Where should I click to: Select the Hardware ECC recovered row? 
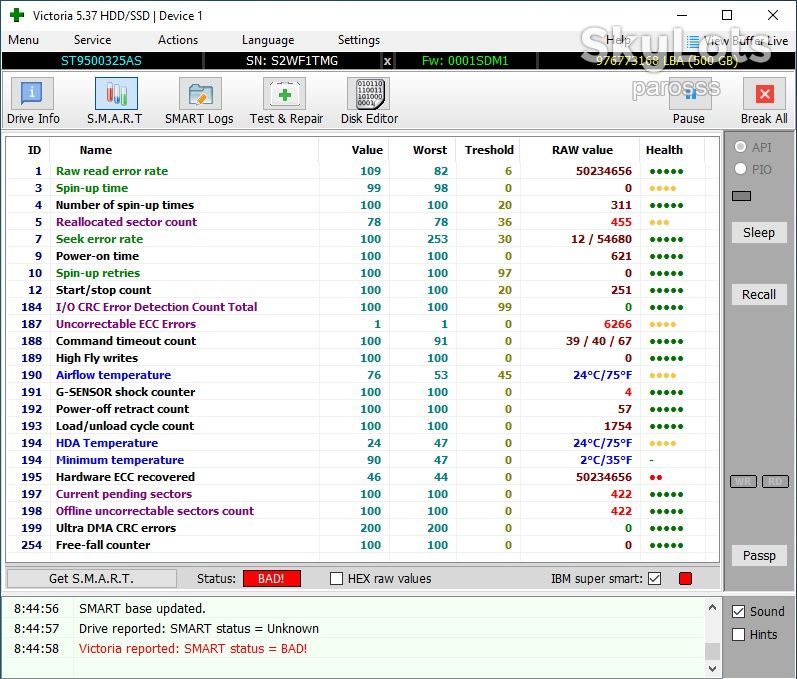363,477
